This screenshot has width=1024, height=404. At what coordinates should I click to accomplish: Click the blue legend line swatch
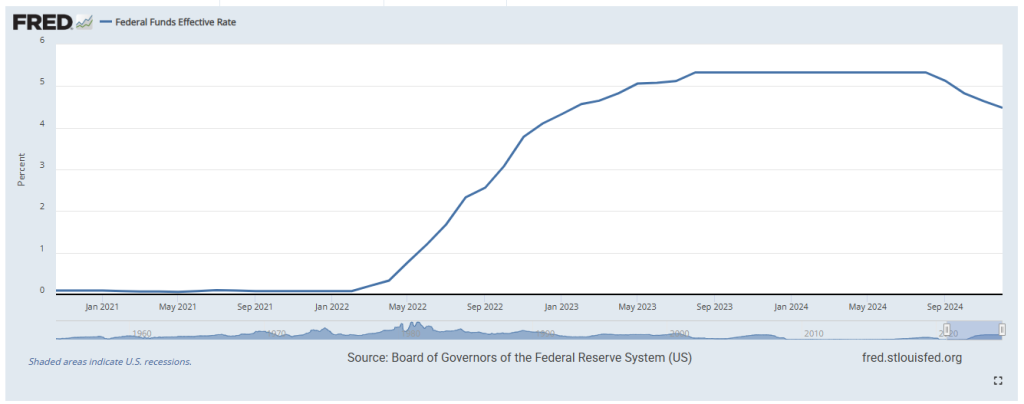click(x=105, y=22)
